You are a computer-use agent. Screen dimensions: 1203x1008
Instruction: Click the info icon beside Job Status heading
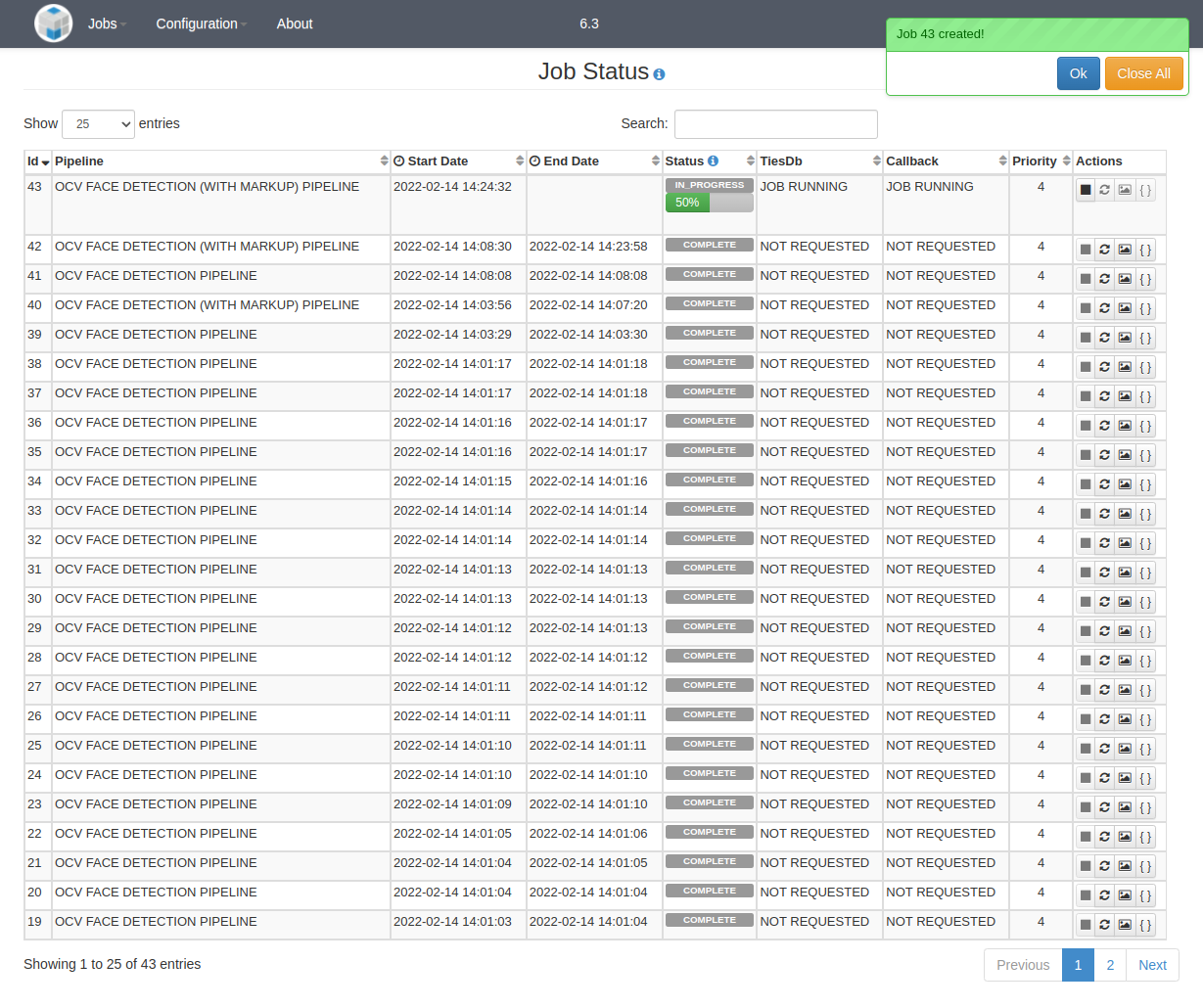click(x=659, y=74)
